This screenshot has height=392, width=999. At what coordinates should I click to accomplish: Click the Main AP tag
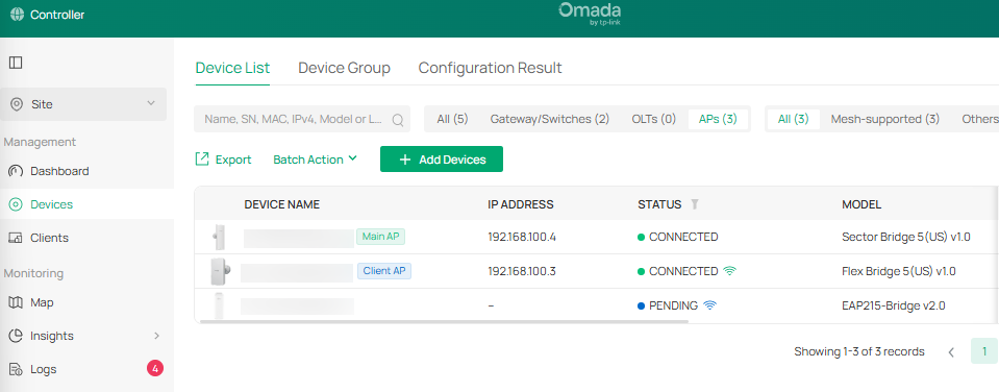pyautogui.click(x=380, y=236)
